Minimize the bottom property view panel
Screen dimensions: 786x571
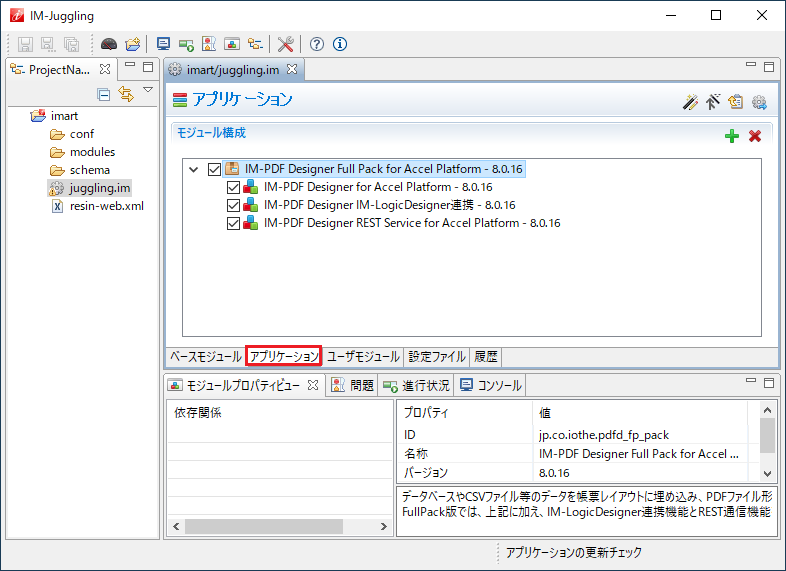[751, 380]
